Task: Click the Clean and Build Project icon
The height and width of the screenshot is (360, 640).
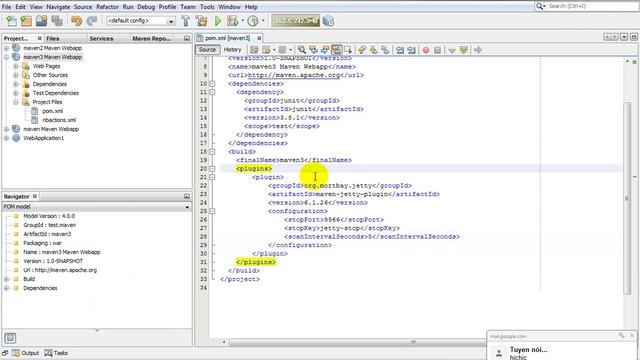Action: tap(201, 21)
